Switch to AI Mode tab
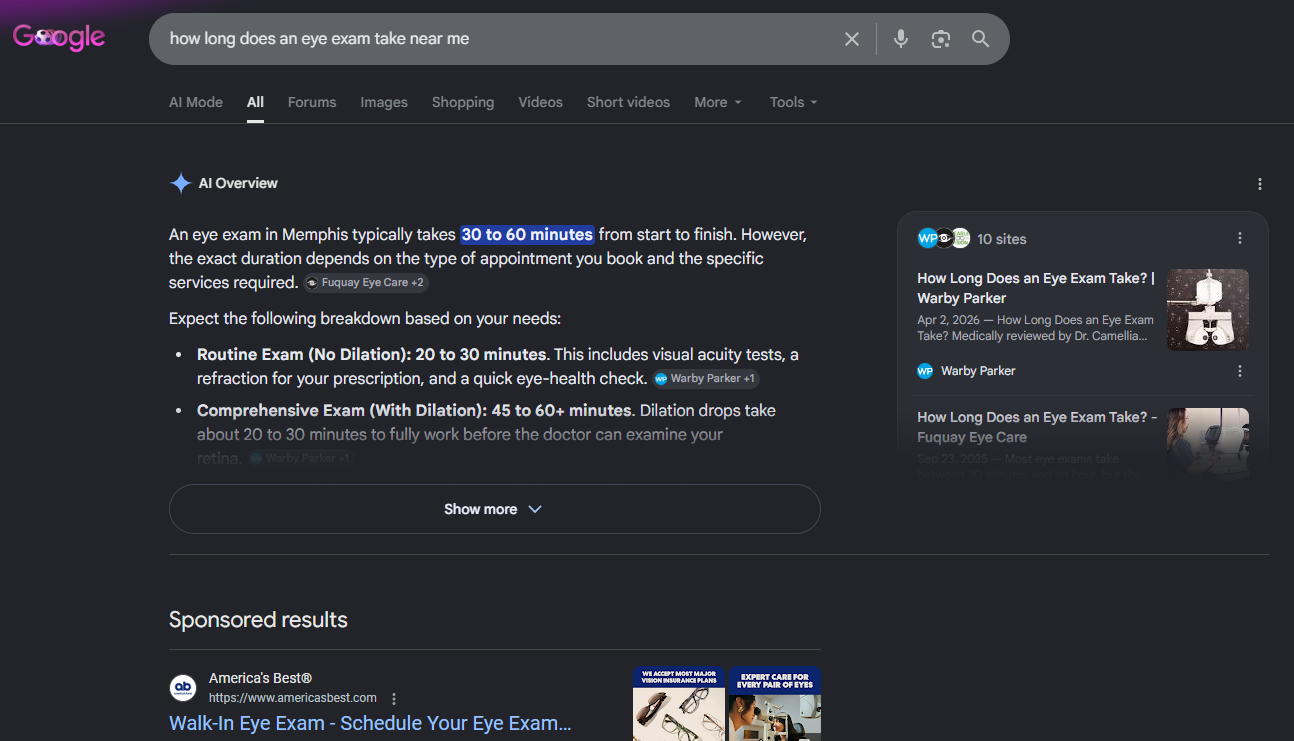The height and width of the screenshot is (741, 1294). tap(196, 102)
